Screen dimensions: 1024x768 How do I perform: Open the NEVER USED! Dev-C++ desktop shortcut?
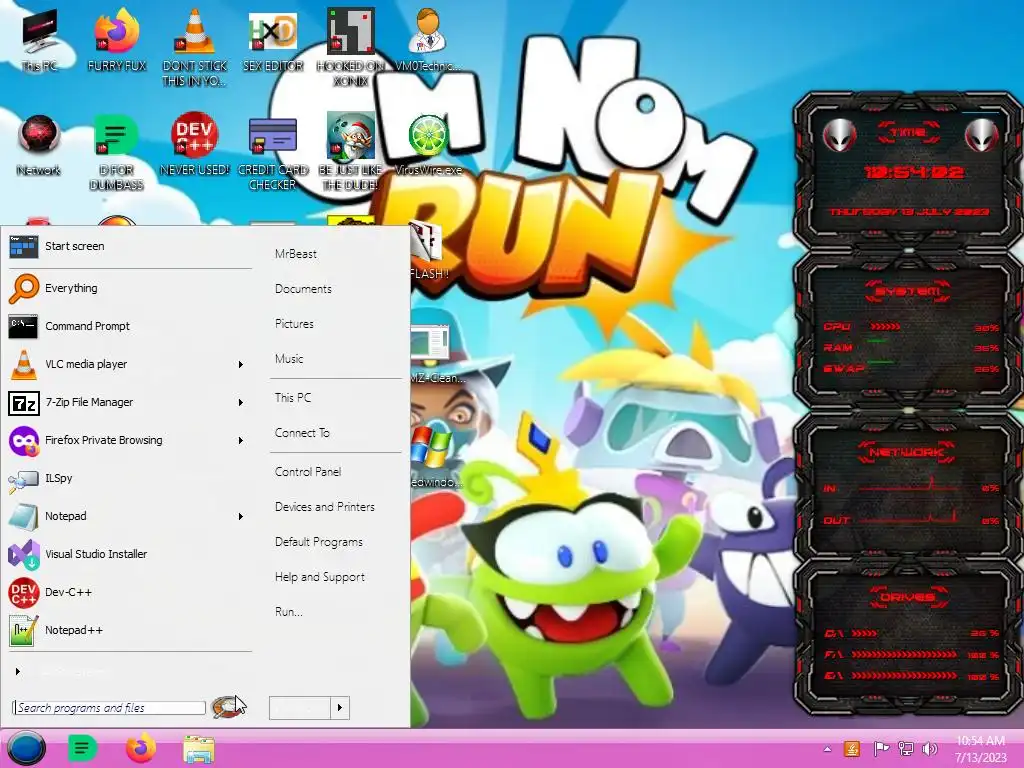coord(195,145)
